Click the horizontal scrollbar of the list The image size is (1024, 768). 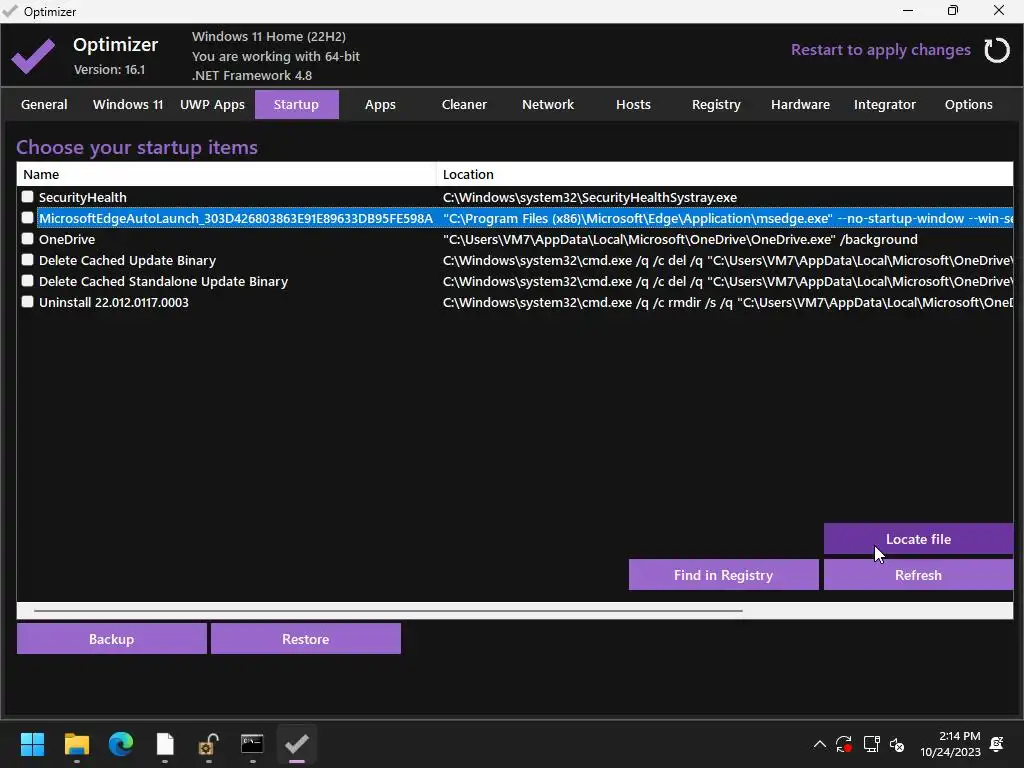[388, 611]
